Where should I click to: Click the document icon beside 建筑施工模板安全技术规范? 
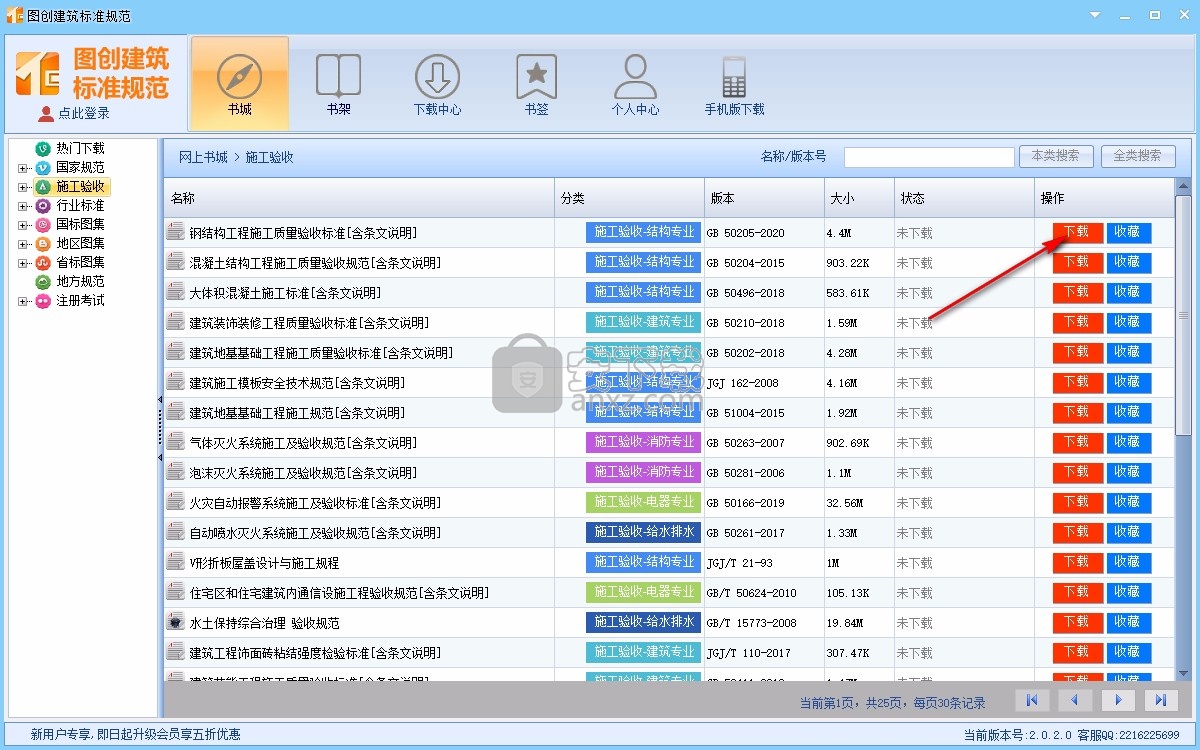[176, 382]
